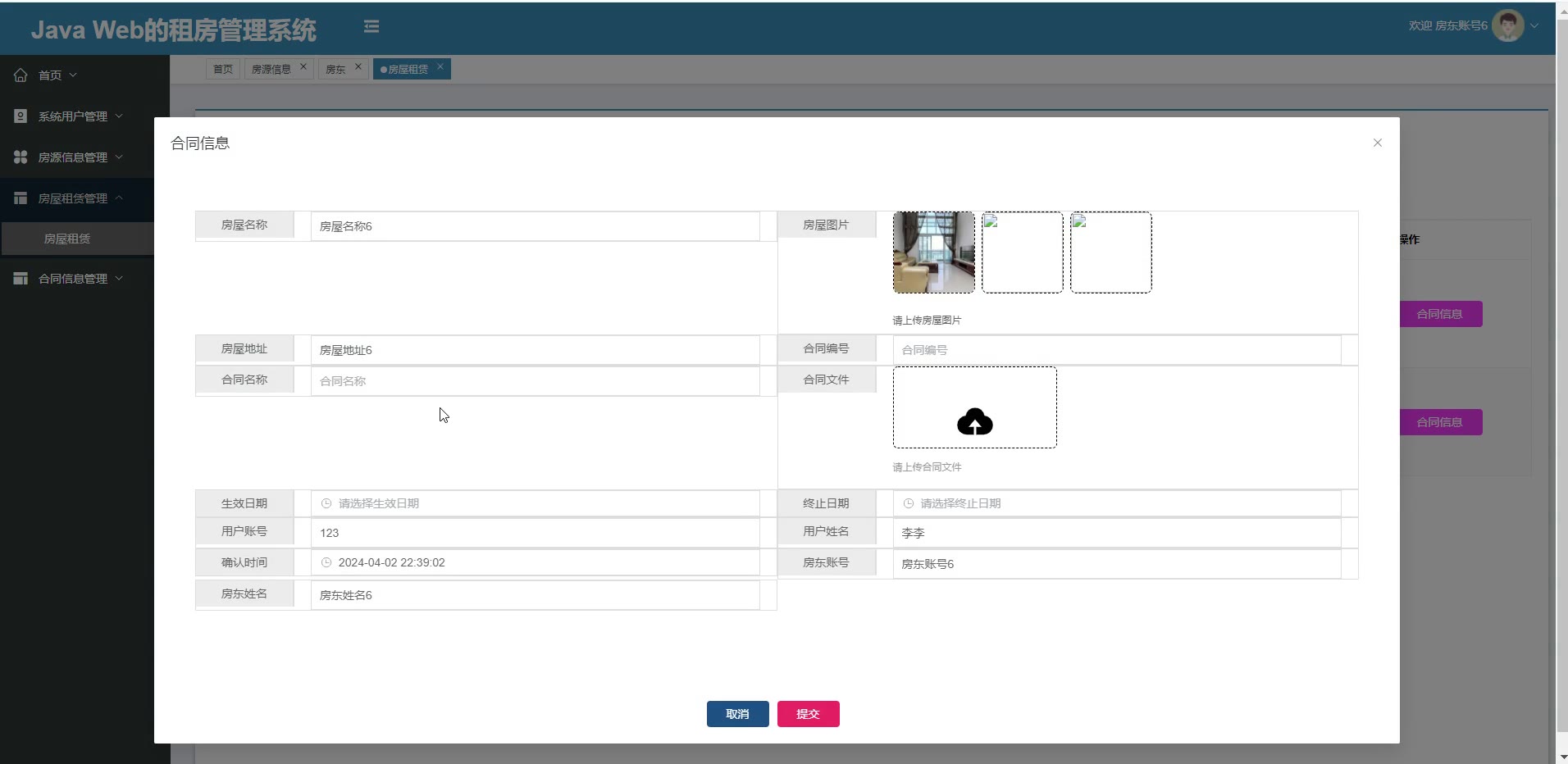Close the 房屋租赁 tab

point(440,66)
